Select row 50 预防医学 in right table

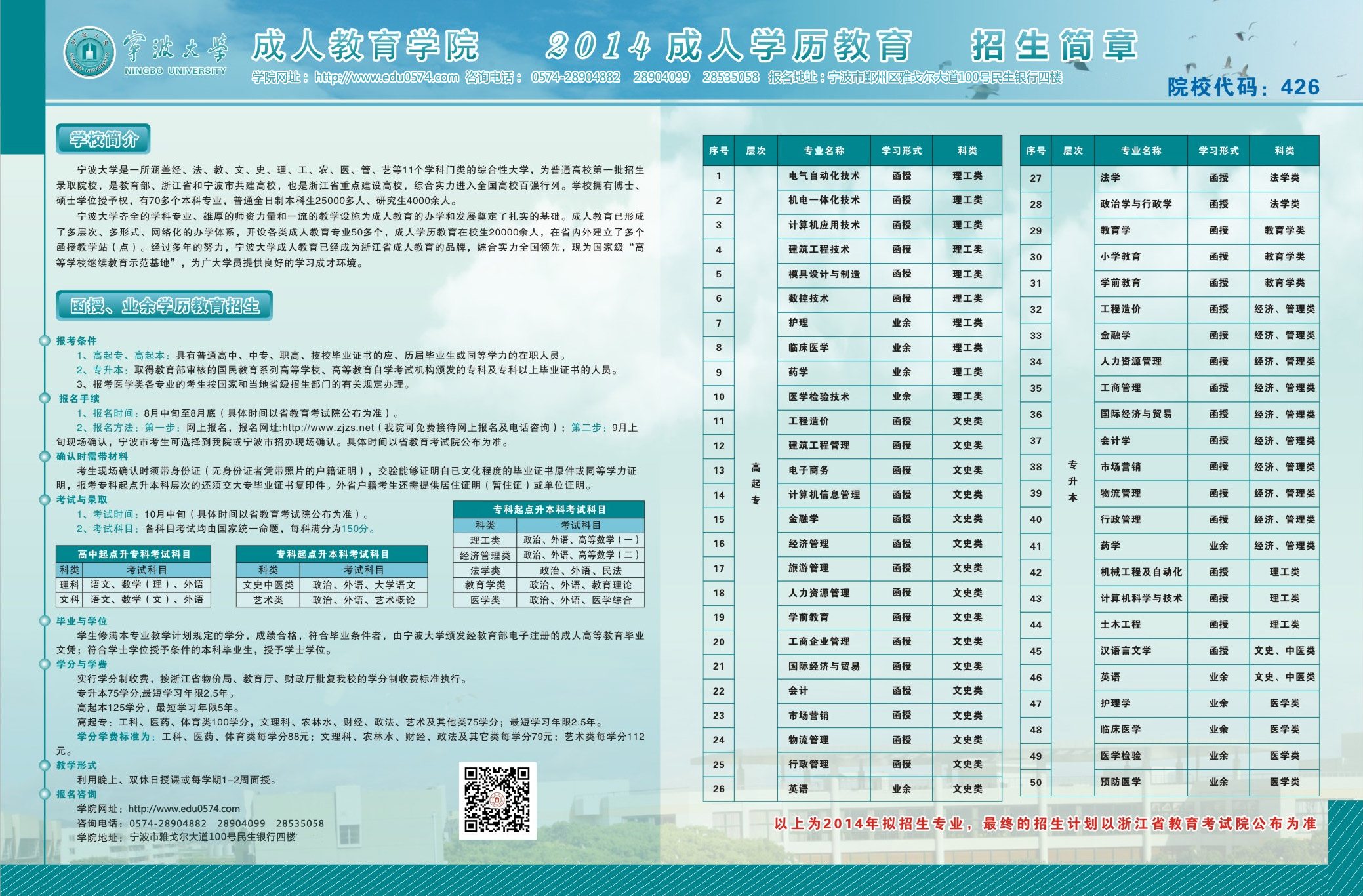point(1120,782)
